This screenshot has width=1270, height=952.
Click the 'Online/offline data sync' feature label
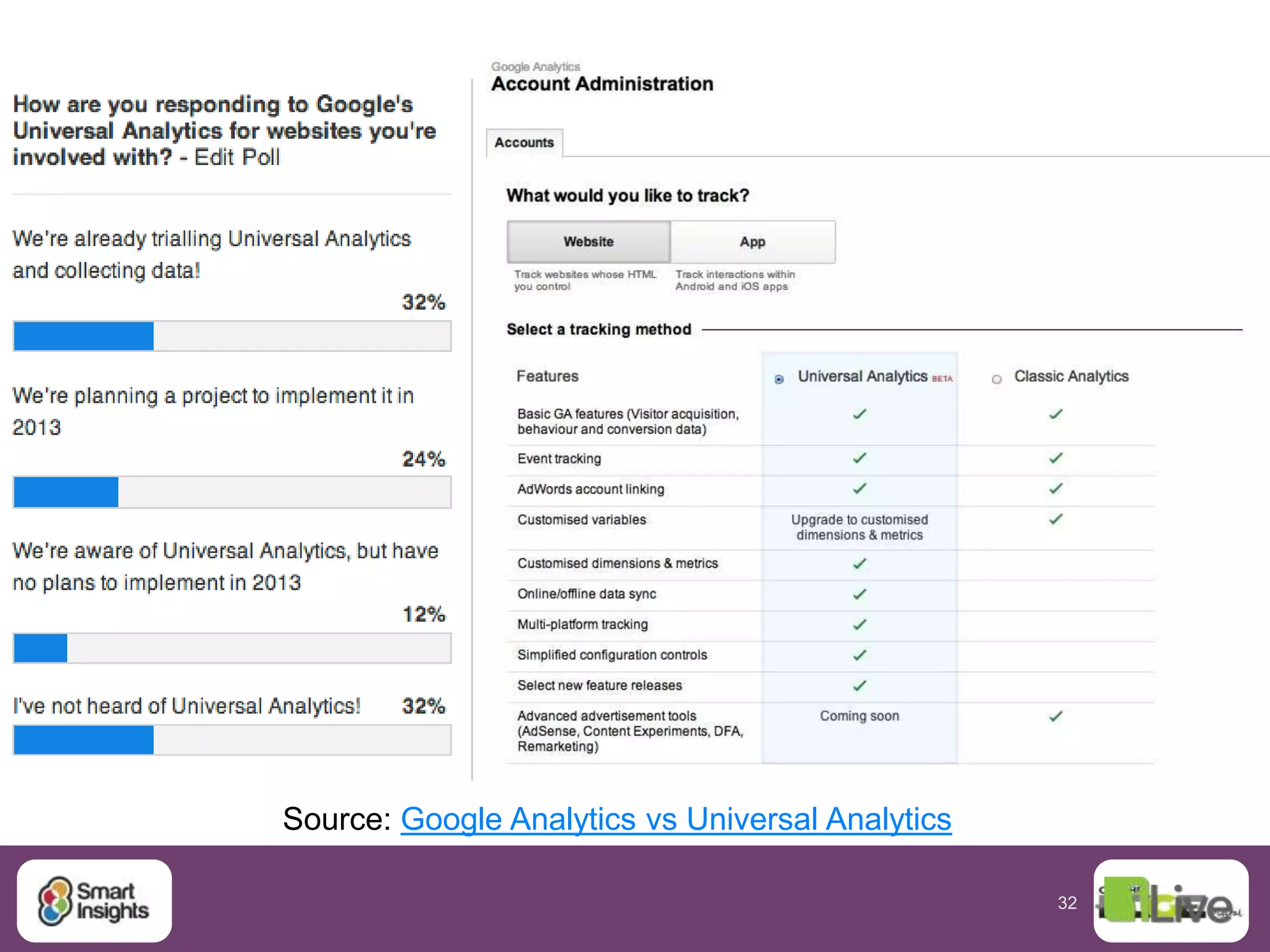coord(587,594)
